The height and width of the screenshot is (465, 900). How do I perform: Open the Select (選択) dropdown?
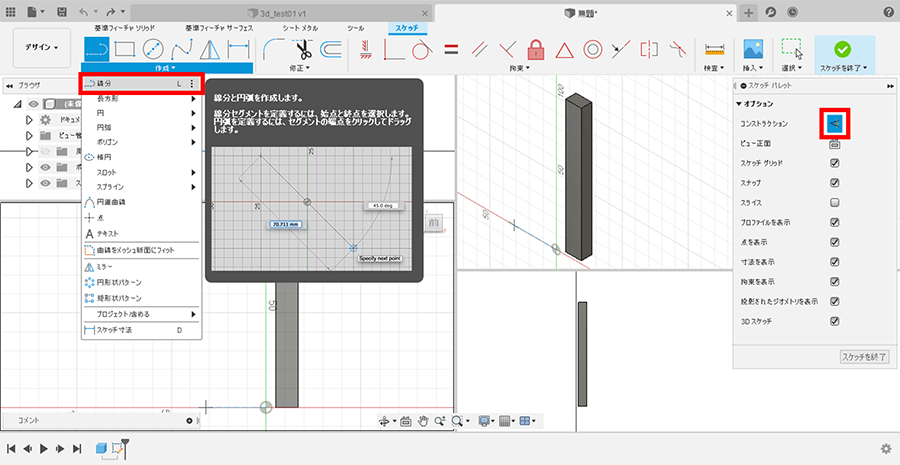tap(792, 68)
